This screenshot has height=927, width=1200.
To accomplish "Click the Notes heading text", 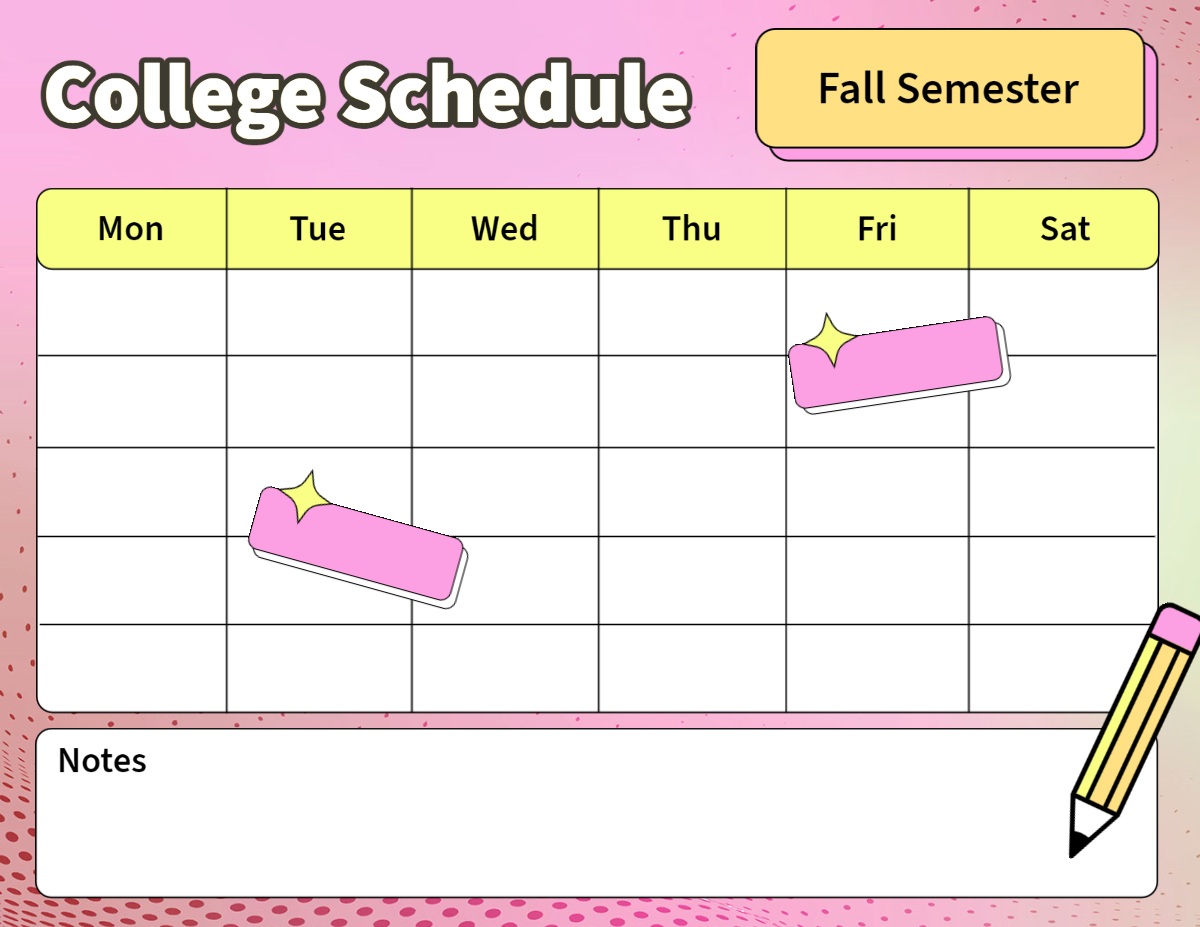I will [102, 761].
